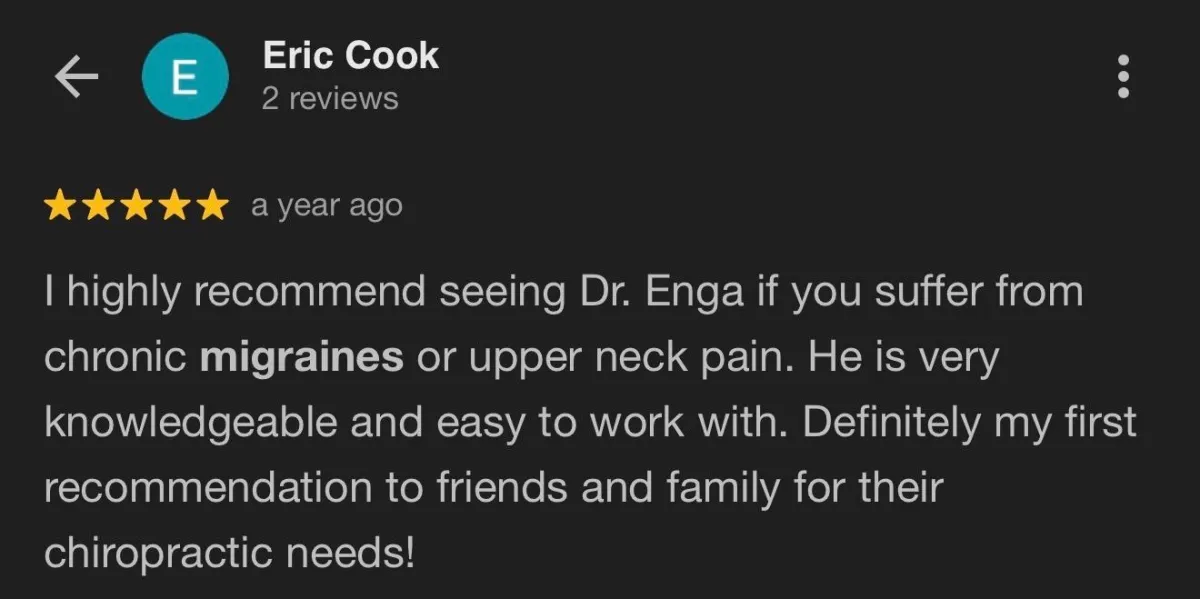Open the three-dot more options menu

(1123, 77)
